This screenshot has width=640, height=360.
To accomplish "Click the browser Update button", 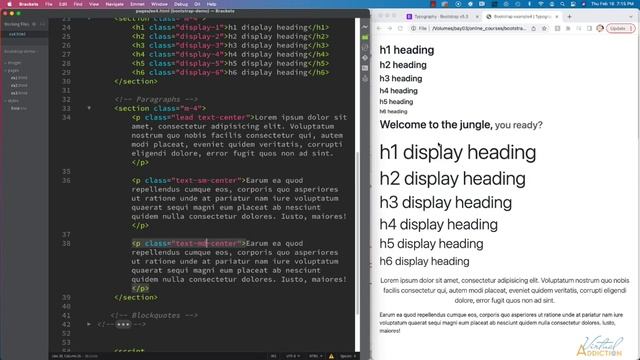I will (620, 28).
